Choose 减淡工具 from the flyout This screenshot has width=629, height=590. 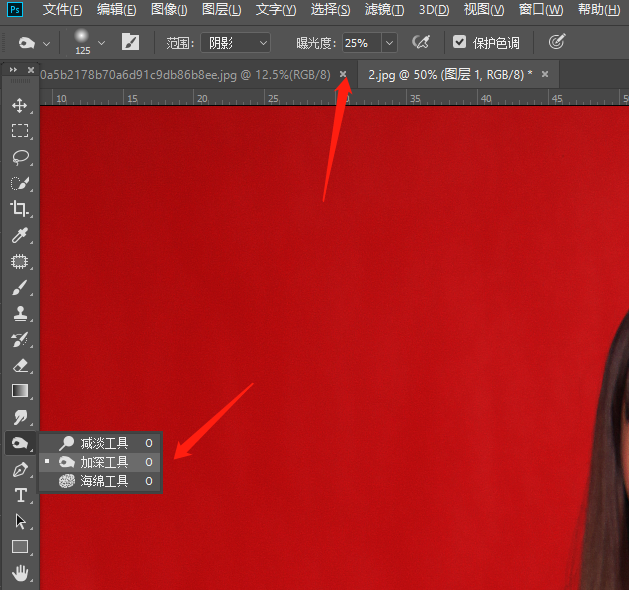click(103, 443)
